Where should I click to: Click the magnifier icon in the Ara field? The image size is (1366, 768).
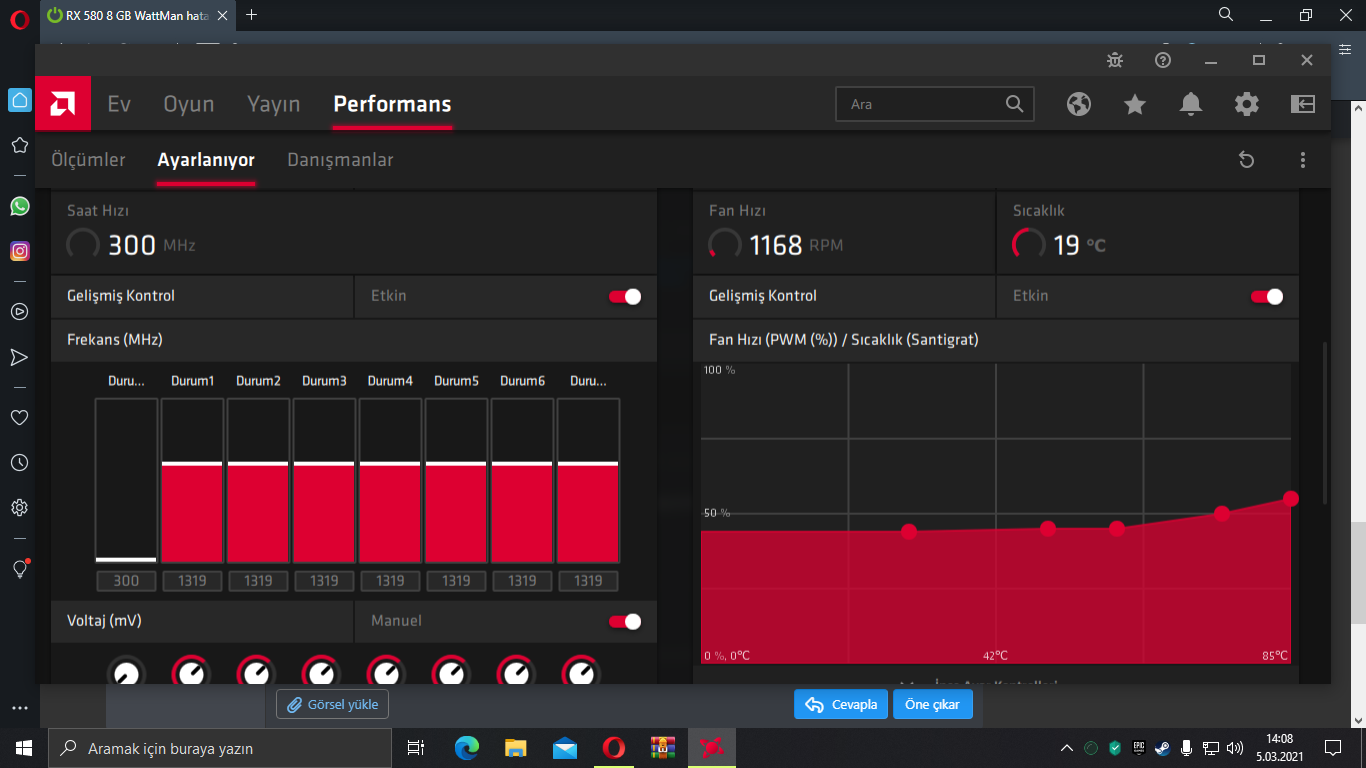[1014, 104]
